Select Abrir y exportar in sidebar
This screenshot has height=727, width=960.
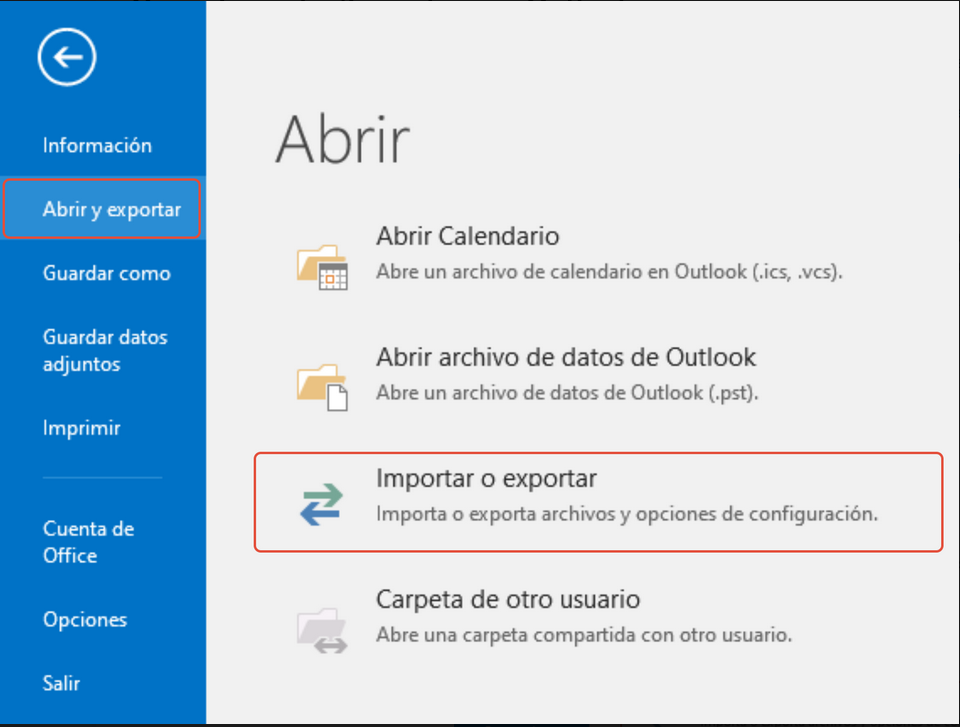pos(102,209)
